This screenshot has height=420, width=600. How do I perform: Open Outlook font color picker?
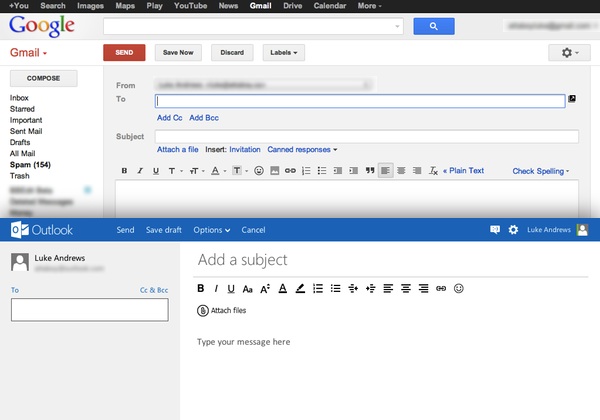283,288
